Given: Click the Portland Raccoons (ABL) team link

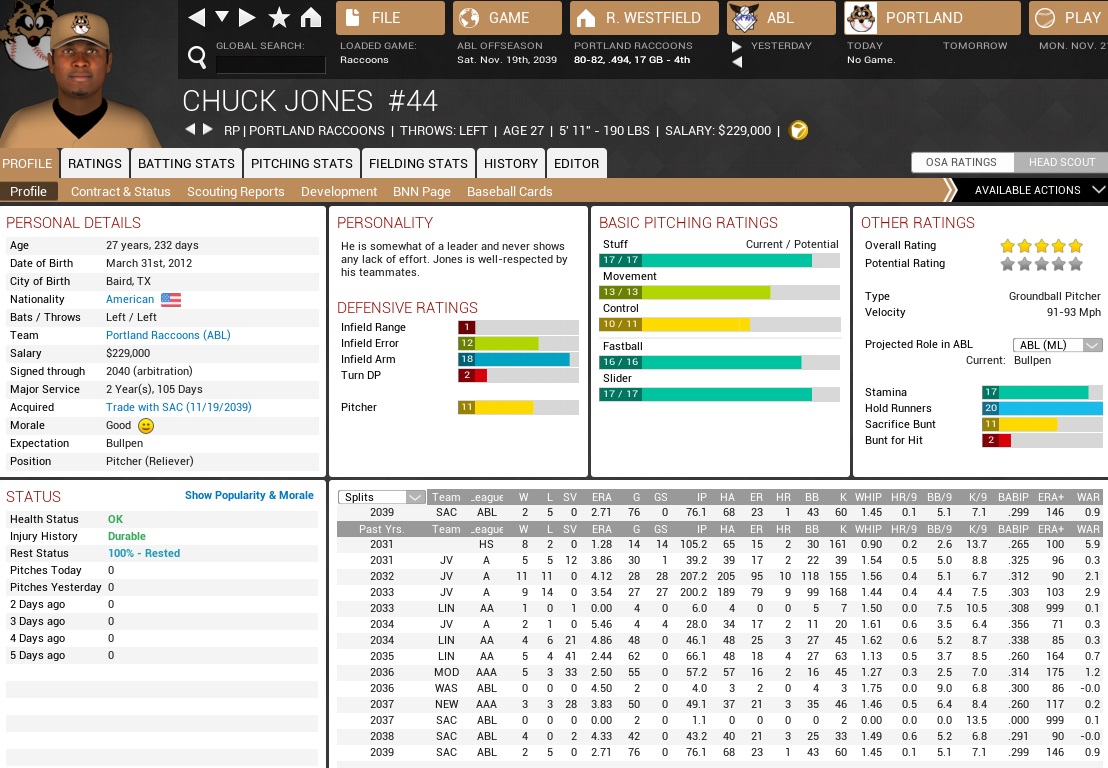Looking at the screenshot, I should [168, 335].
